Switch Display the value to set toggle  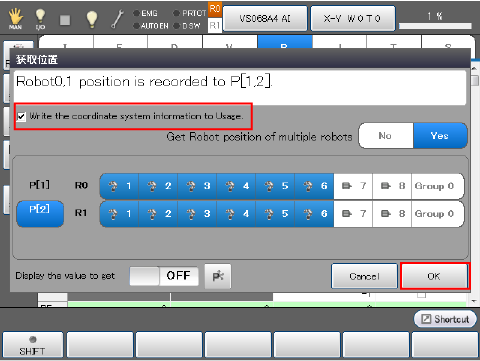tap(164, 276)
